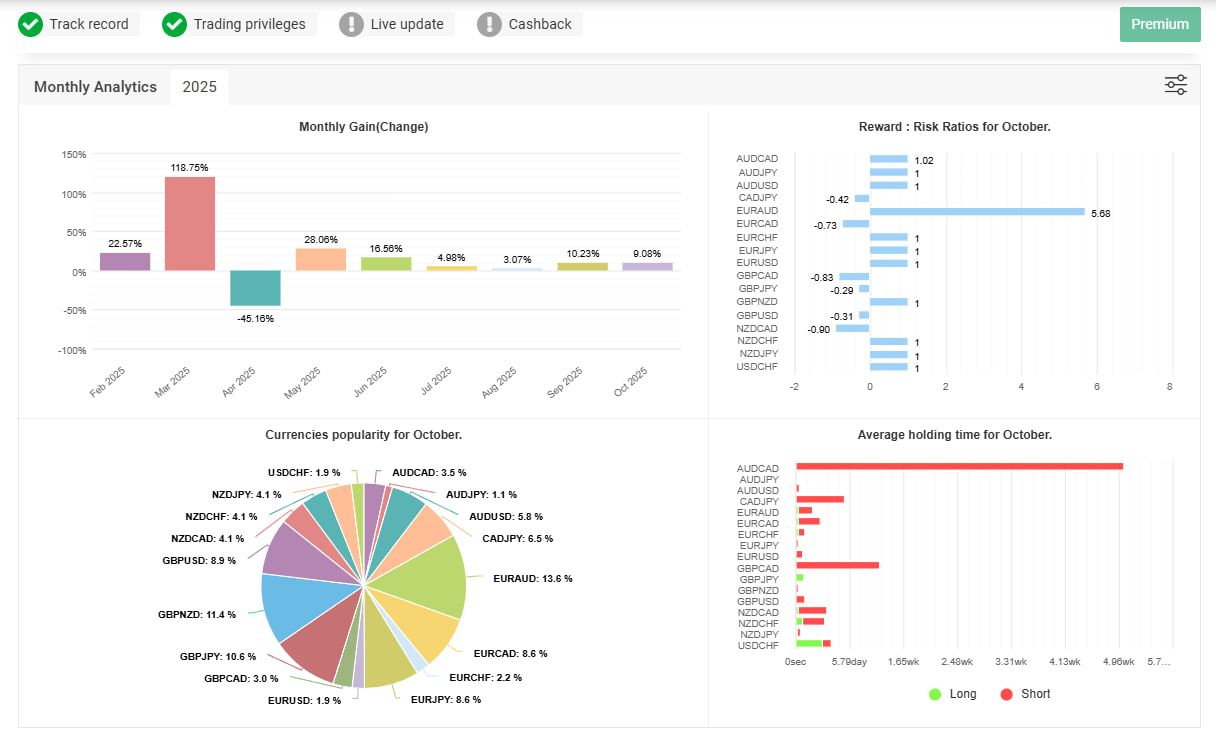Click the Apr 2025 negative gain bar
This screenshot has height=732, width=1216.
coord(255,288)
